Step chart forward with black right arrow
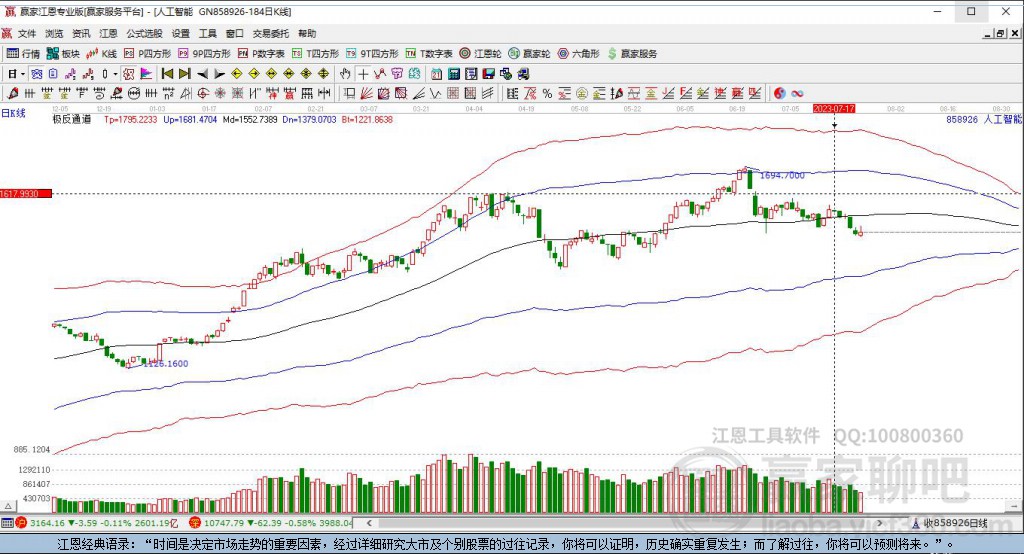The height and width of the screenshot is (554, 1024). (219, 74)
